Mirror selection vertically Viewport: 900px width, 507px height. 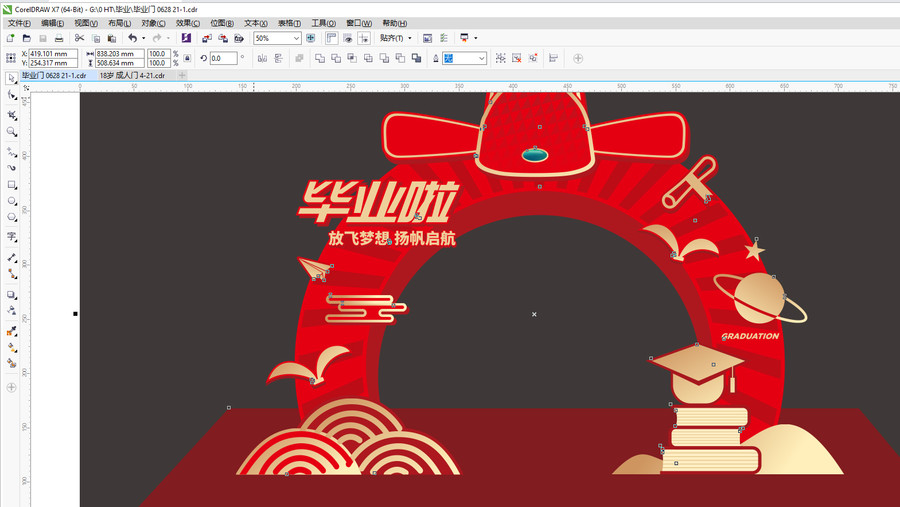click(278, 58)
